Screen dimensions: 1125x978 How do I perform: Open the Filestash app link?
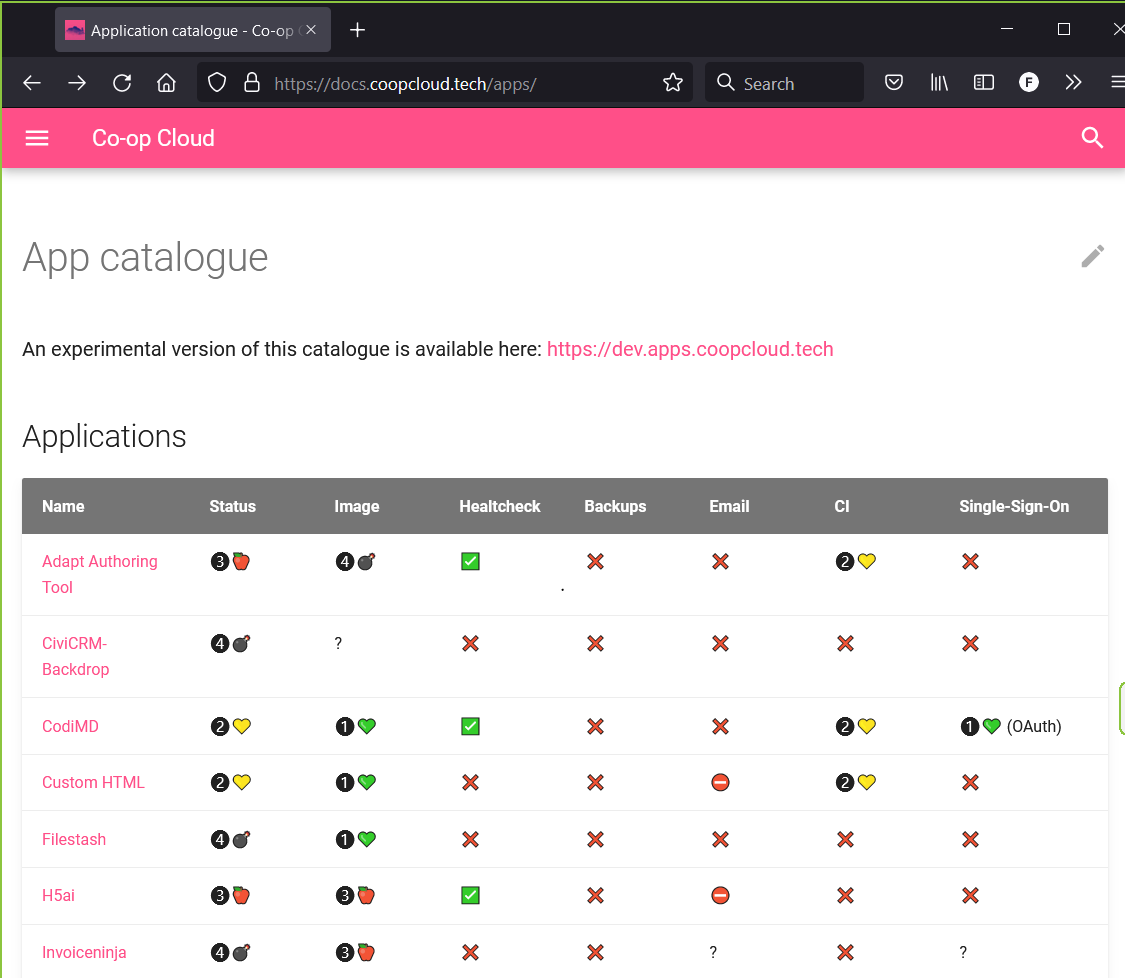tap(74, 840)
